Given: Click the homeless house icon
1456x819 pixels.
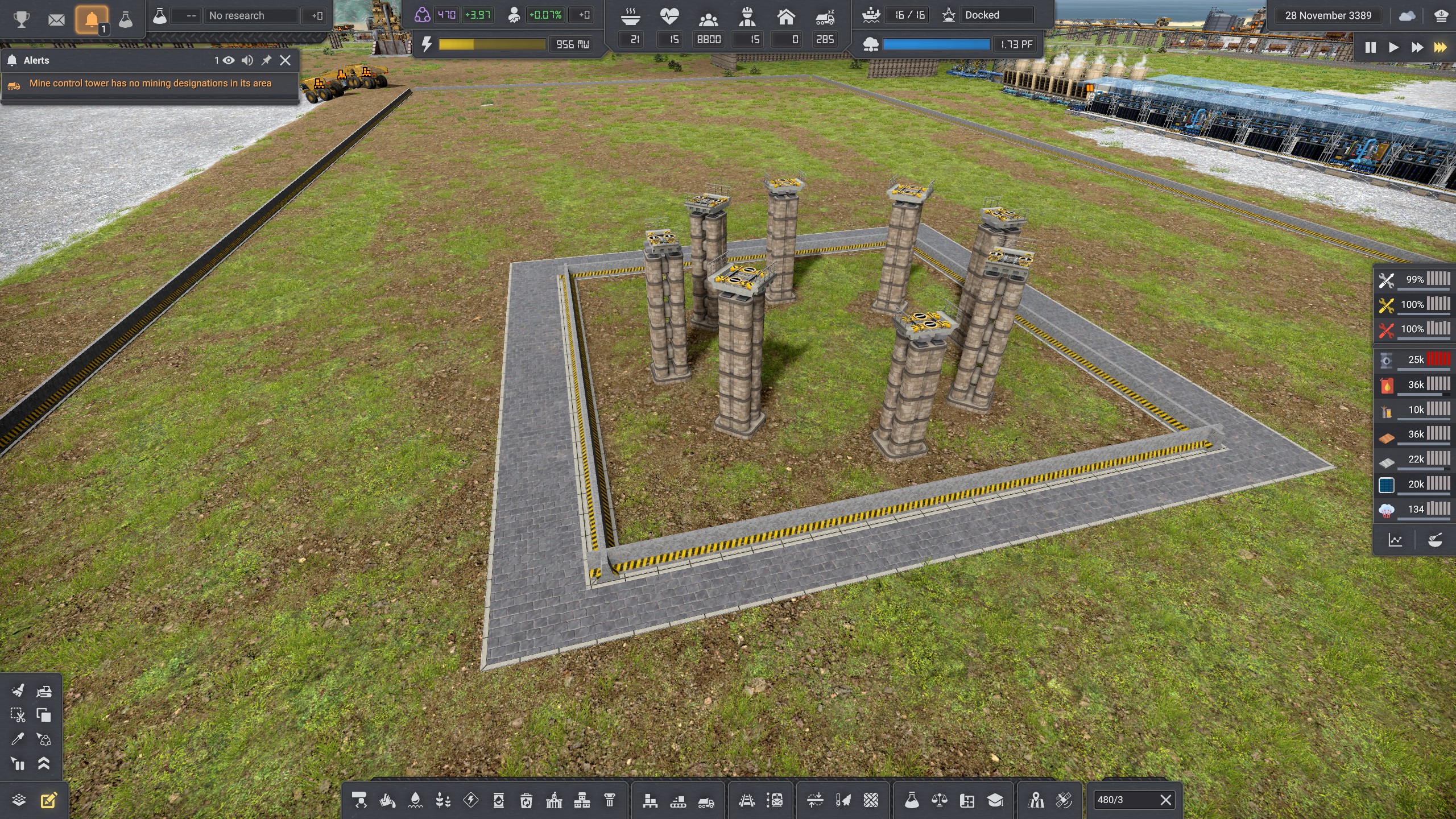Looking at the screenshot, I should point(786,17).
